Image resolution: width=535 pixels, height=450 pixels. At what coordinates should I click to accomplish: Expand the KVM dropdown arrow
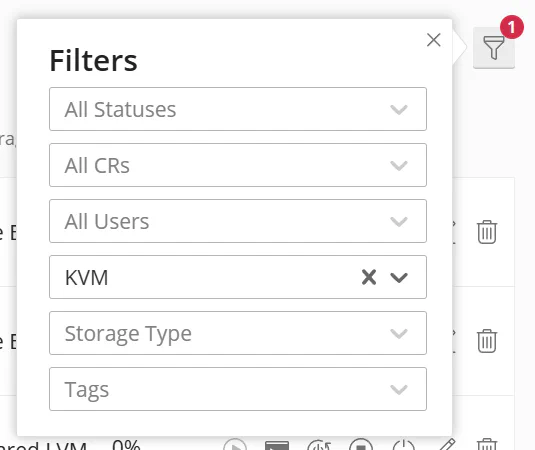click(399, 277)
